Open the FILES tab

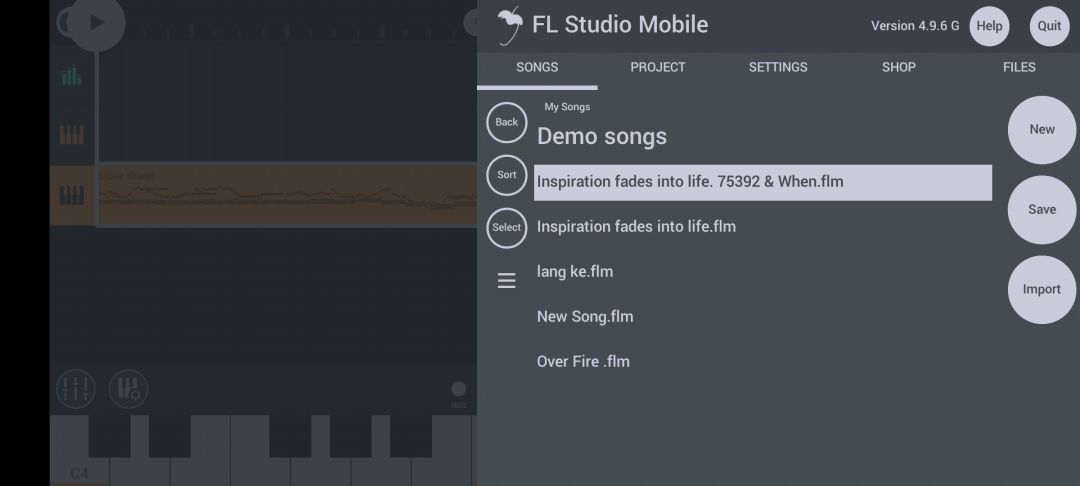1019,67
